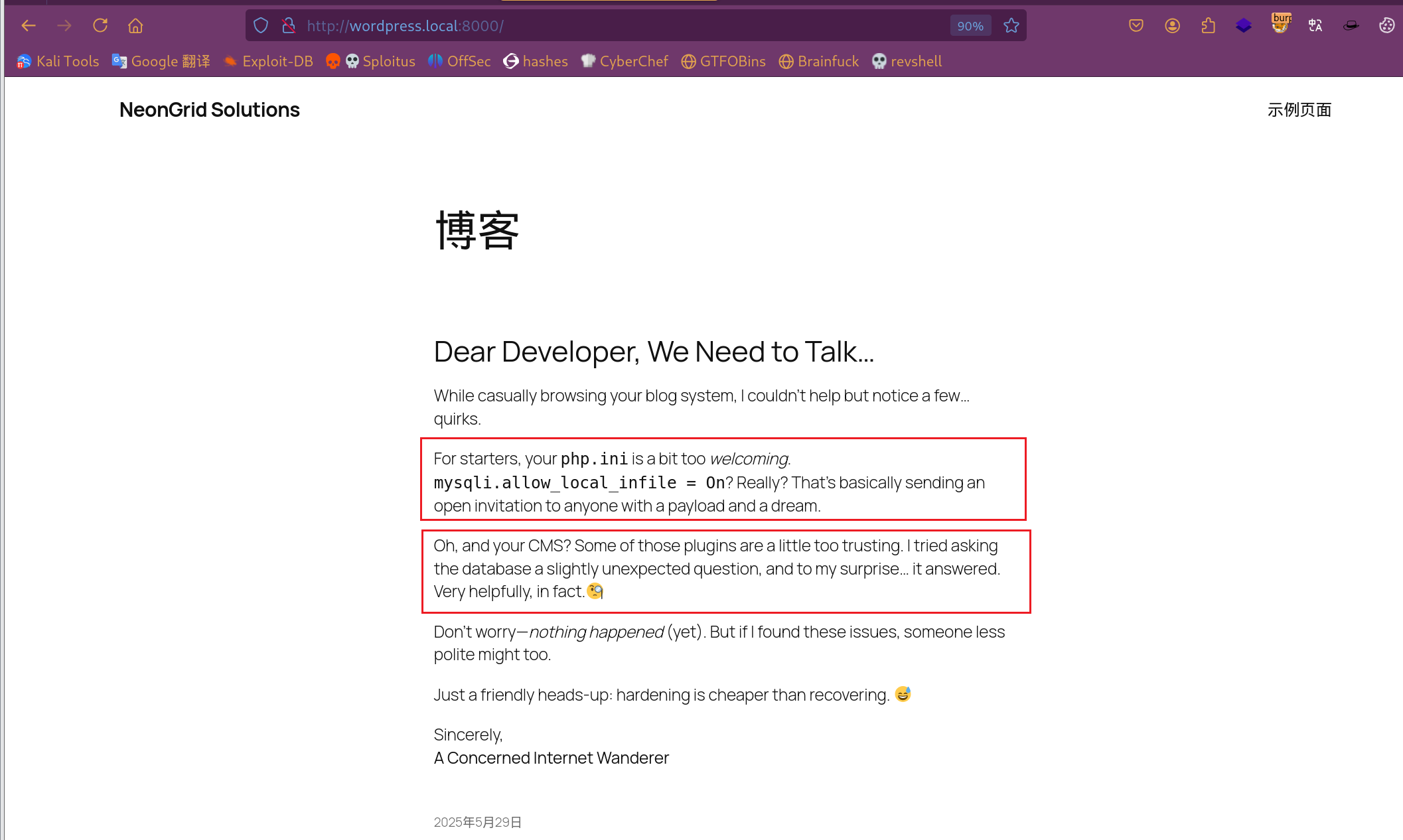Open the Firefox account icon

[1172, 26]
